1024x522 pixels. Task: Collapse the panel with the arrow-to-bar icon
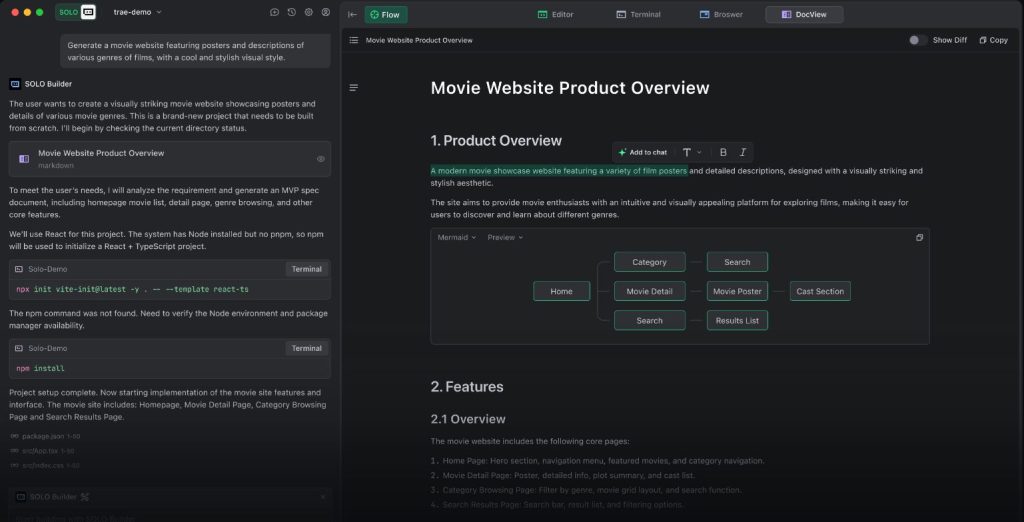[x=353, y=14]
